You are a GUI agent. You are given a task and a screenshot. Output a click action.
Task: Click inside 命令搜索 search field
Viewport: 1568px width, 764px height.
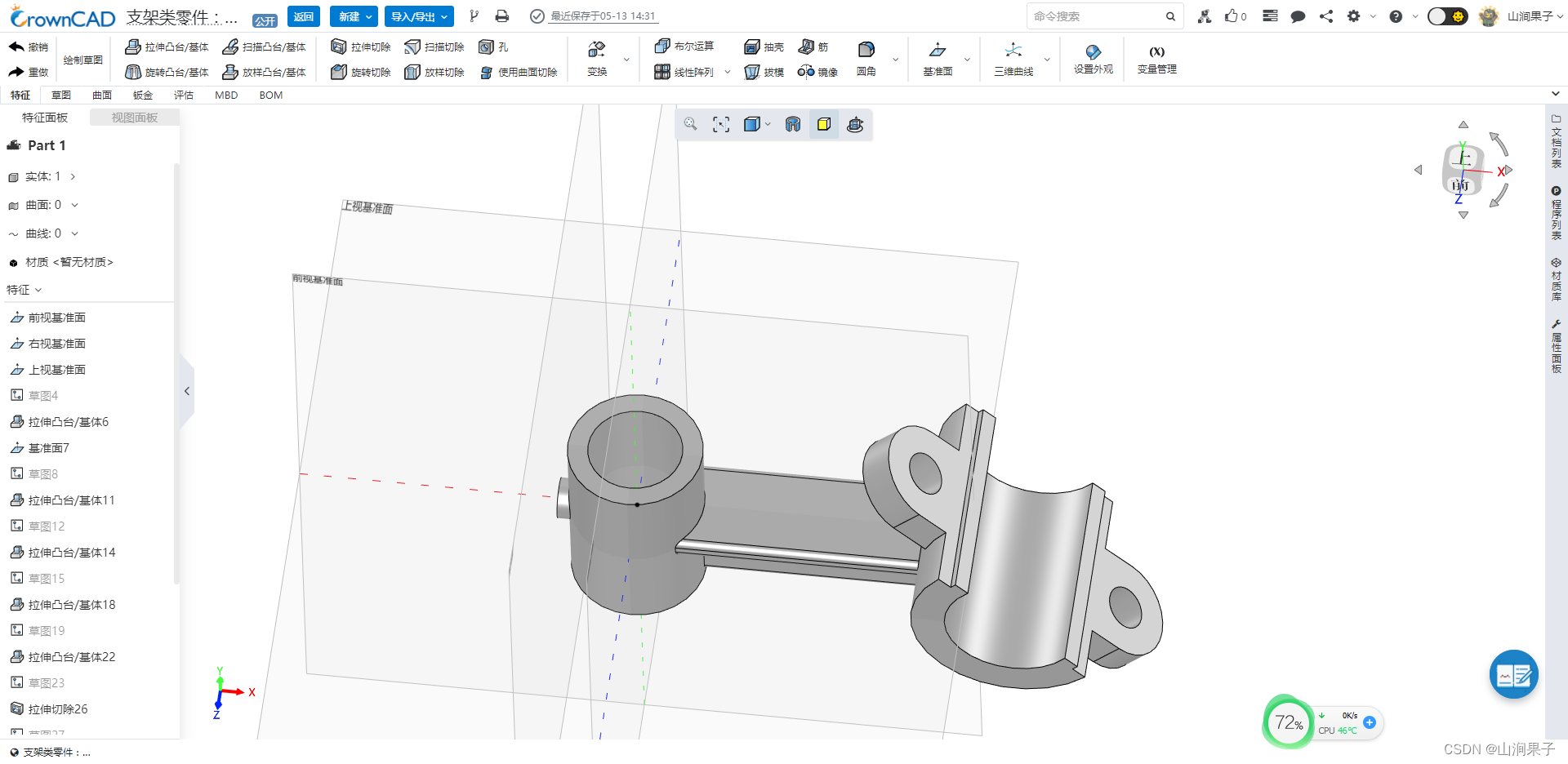click(1104, 16)
